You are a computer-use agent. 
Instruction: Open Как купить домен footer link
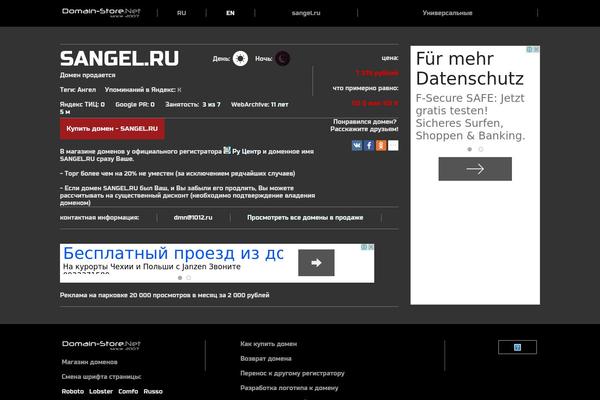tap(269, 344)
